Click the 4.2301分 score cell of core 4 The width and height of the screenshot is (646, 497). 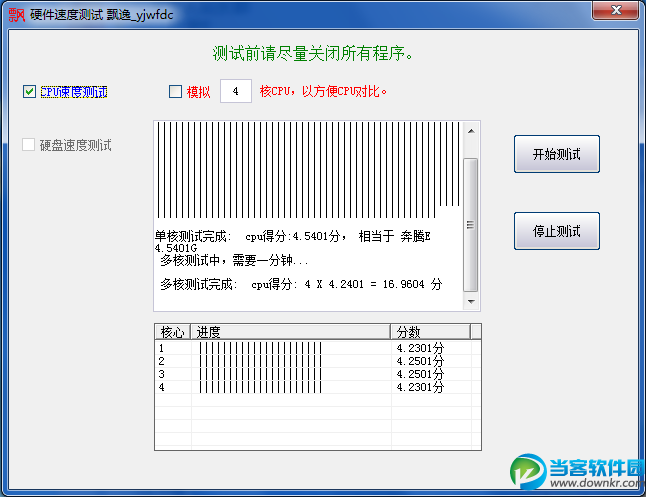pos(420,387)
